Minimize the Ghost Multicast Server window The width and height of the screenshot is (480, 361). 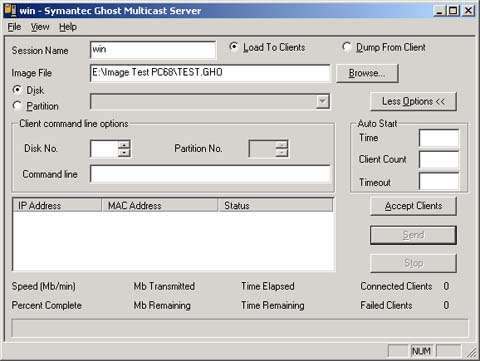pyautogui.click(x=439, y=10)
